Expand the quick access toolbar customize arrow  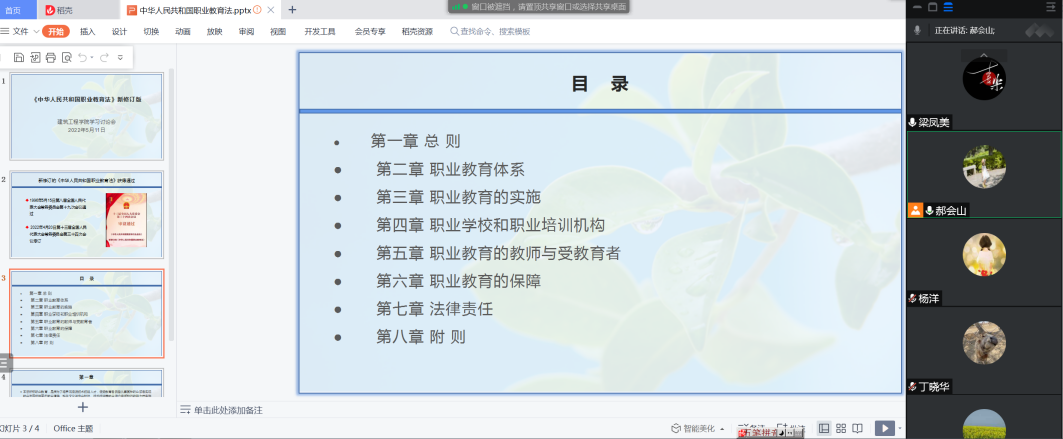120,57
